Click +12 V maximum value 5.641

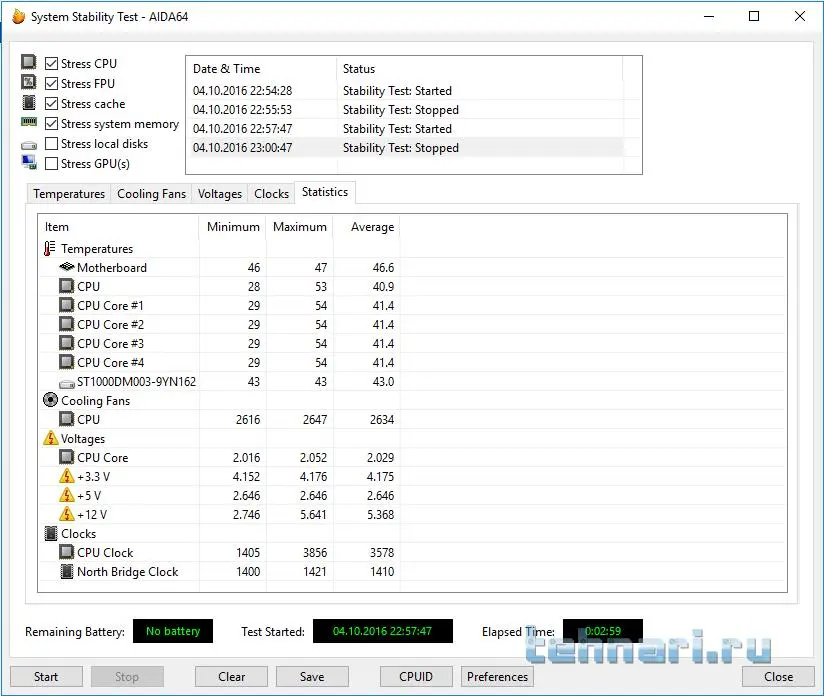(313, 515)
